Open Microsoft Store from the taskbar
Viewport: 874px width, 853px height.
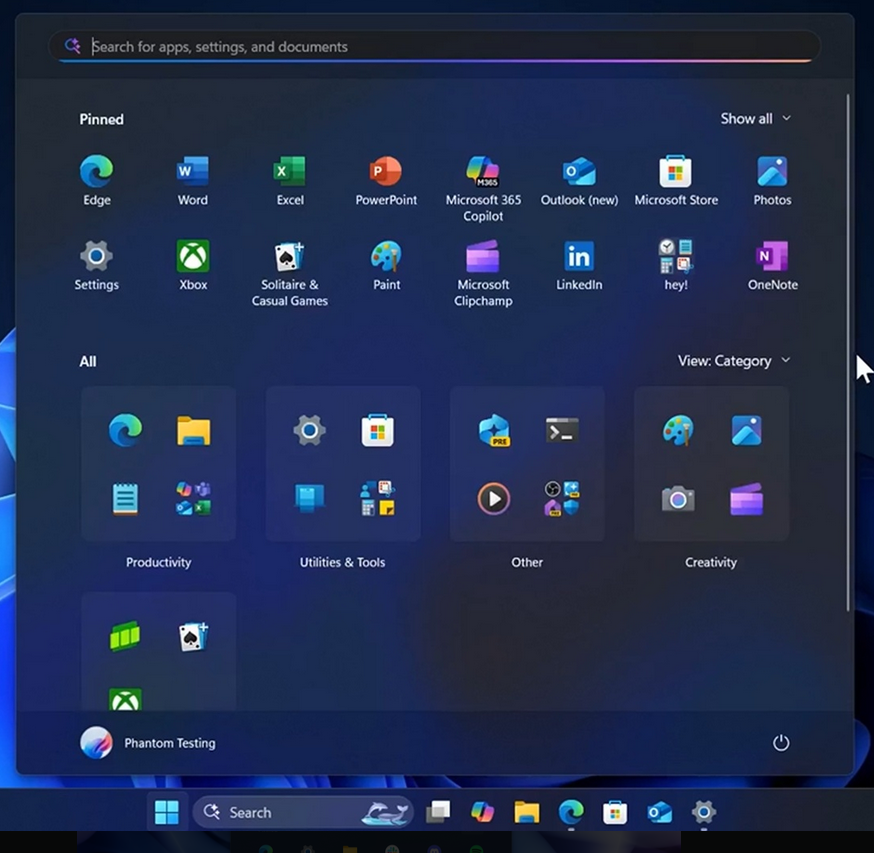click(x=615, y=812)
